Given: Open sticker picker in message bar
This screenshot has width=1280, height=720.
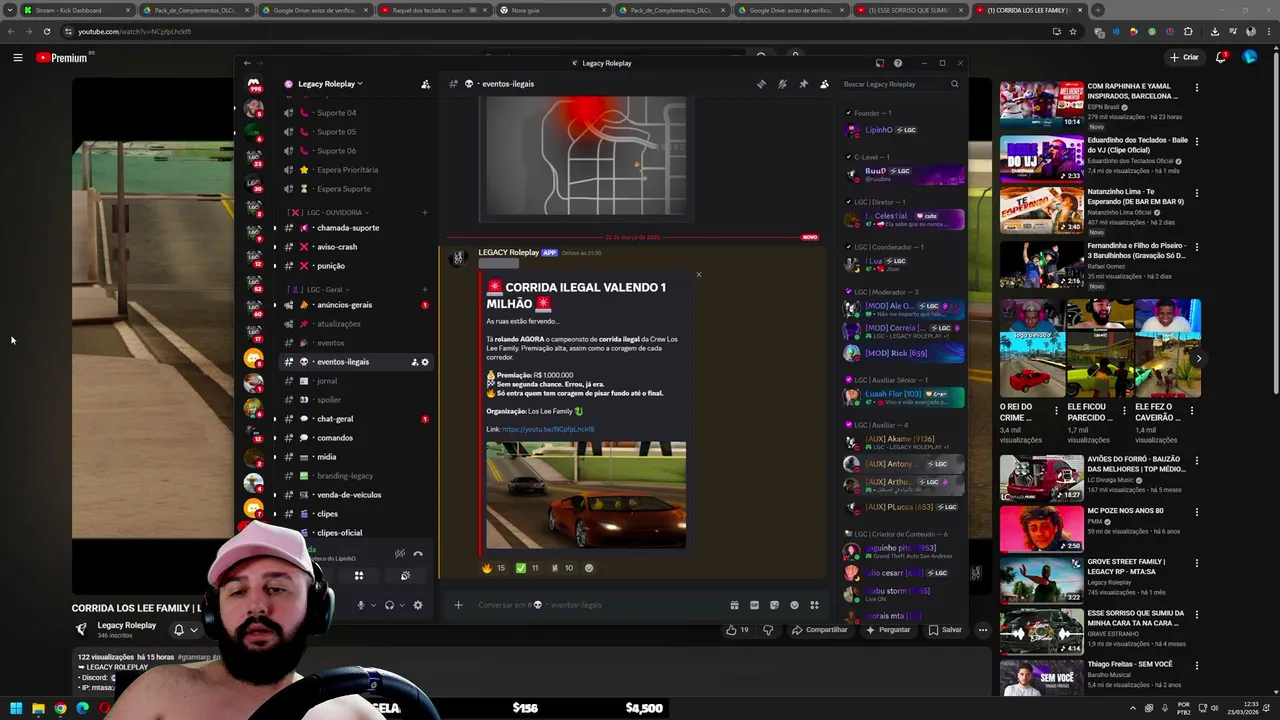Looking at the screenshot, I should [x=774, y=605].
